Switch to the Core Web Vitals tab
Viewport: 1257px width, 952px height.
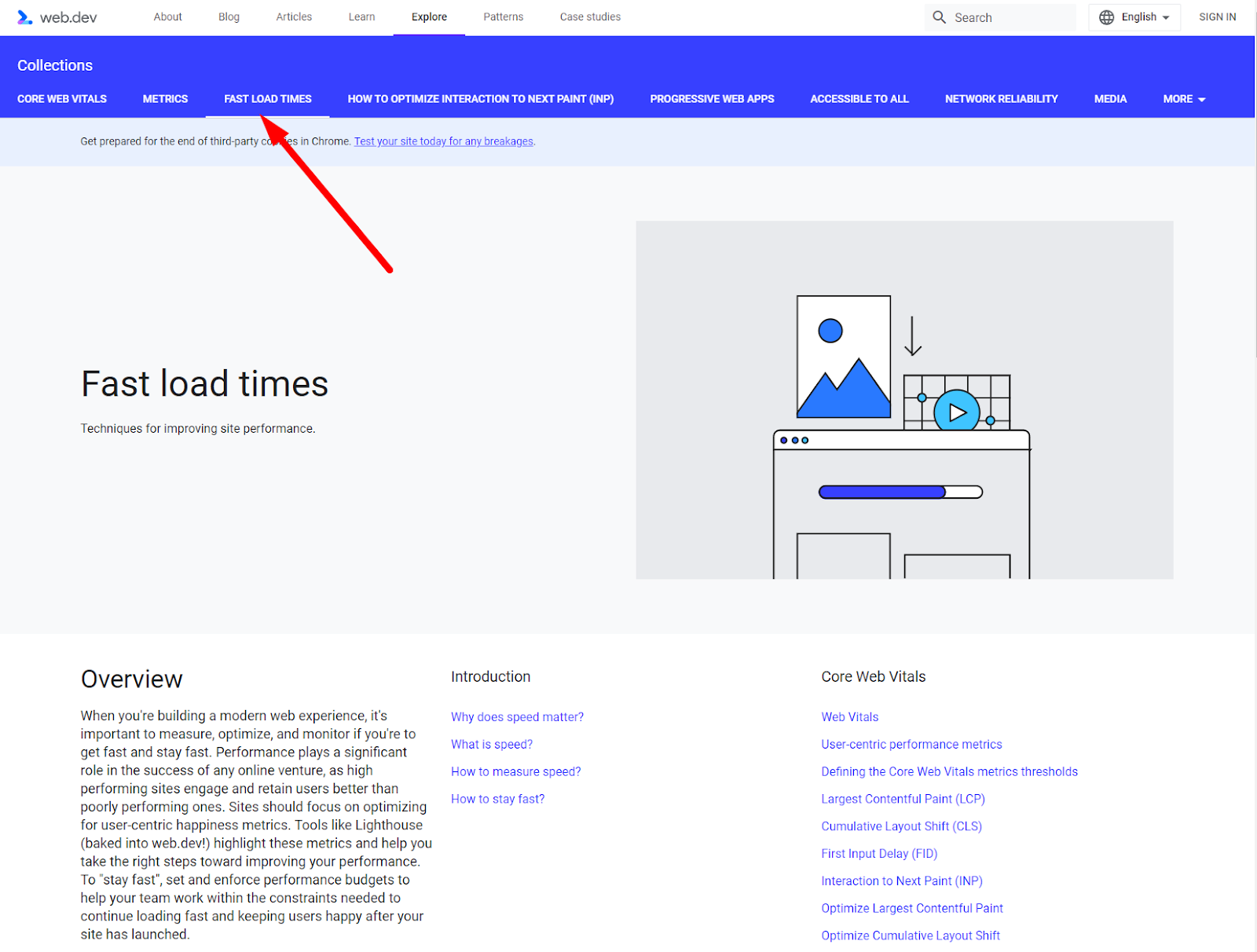coord(62,99)
